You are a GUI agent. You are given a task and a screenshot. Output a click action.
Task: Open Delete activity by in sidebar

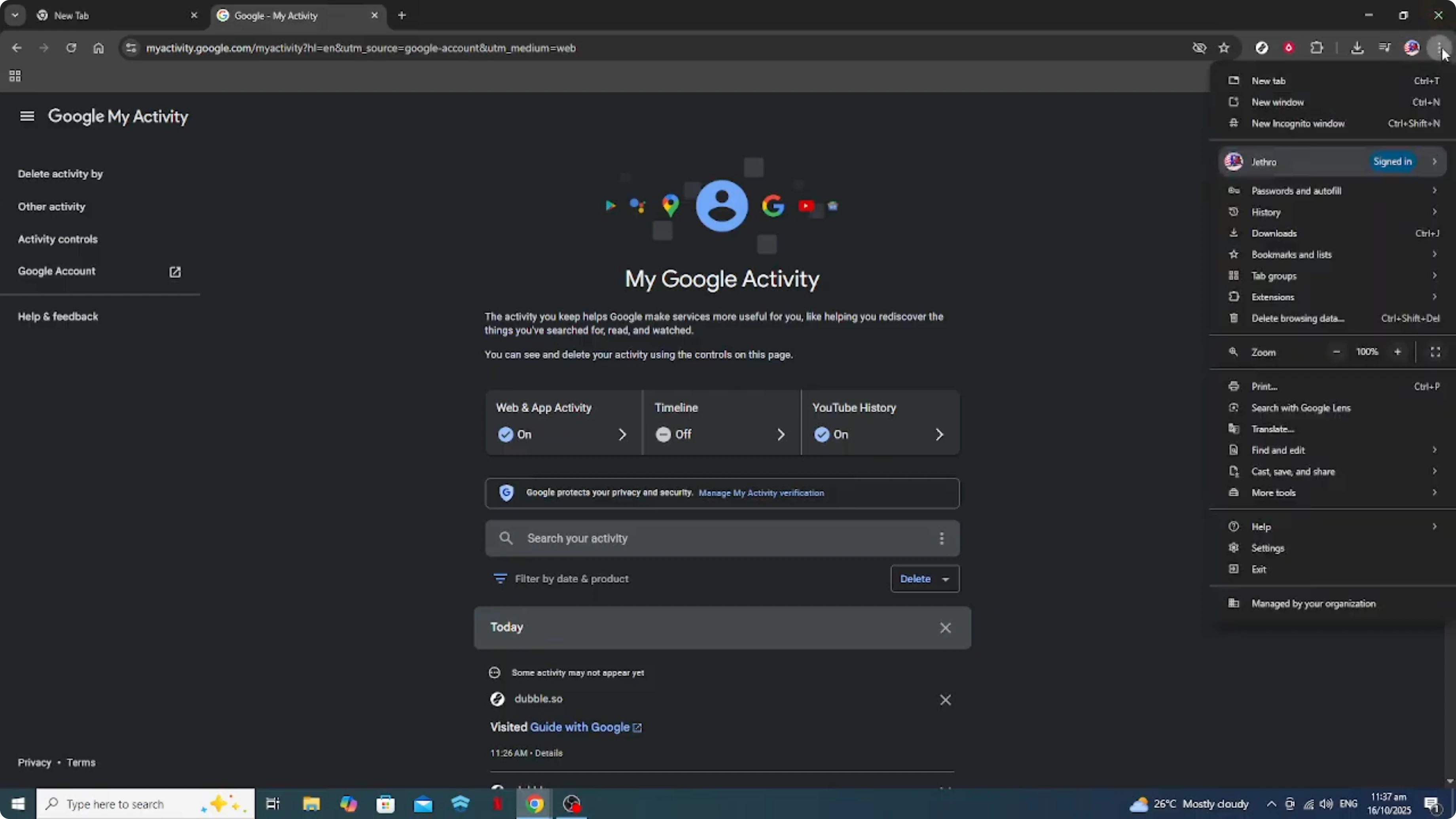(61, 174)
